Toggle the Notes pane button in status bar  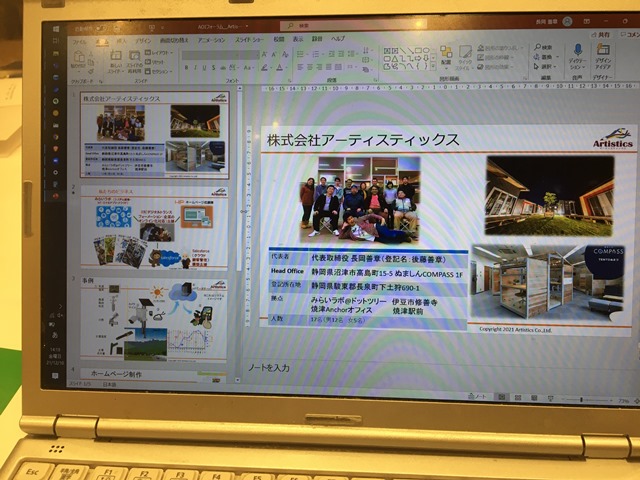(x=477, y=396)
